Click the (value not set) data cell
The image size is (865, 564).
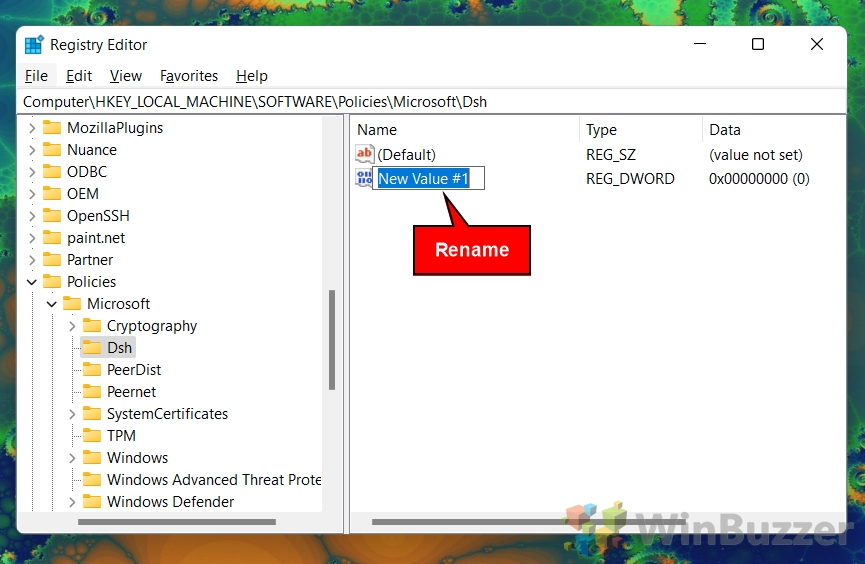click(x=756, y=155)
